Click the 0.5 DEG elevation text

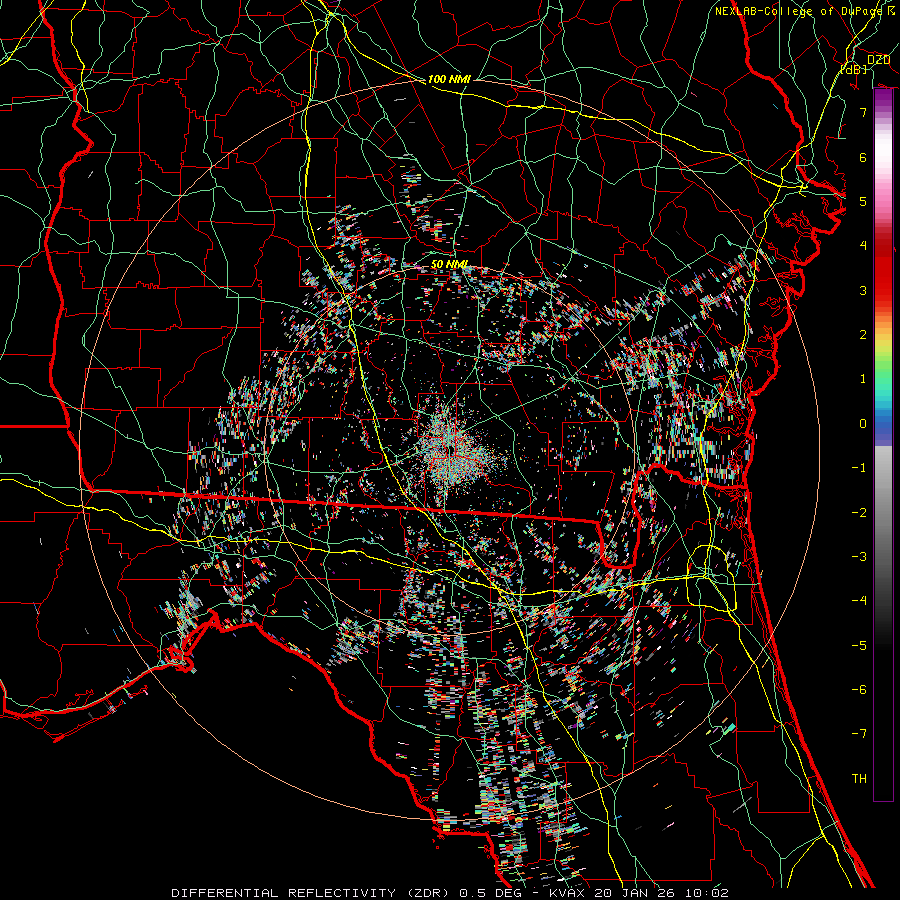click(x=490, y=893)
